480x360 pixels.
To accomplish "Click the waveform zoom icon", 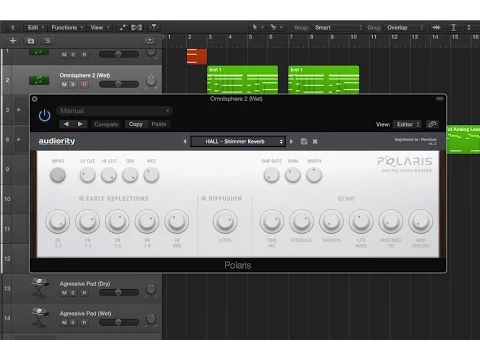I will click(x=436, y=28).
